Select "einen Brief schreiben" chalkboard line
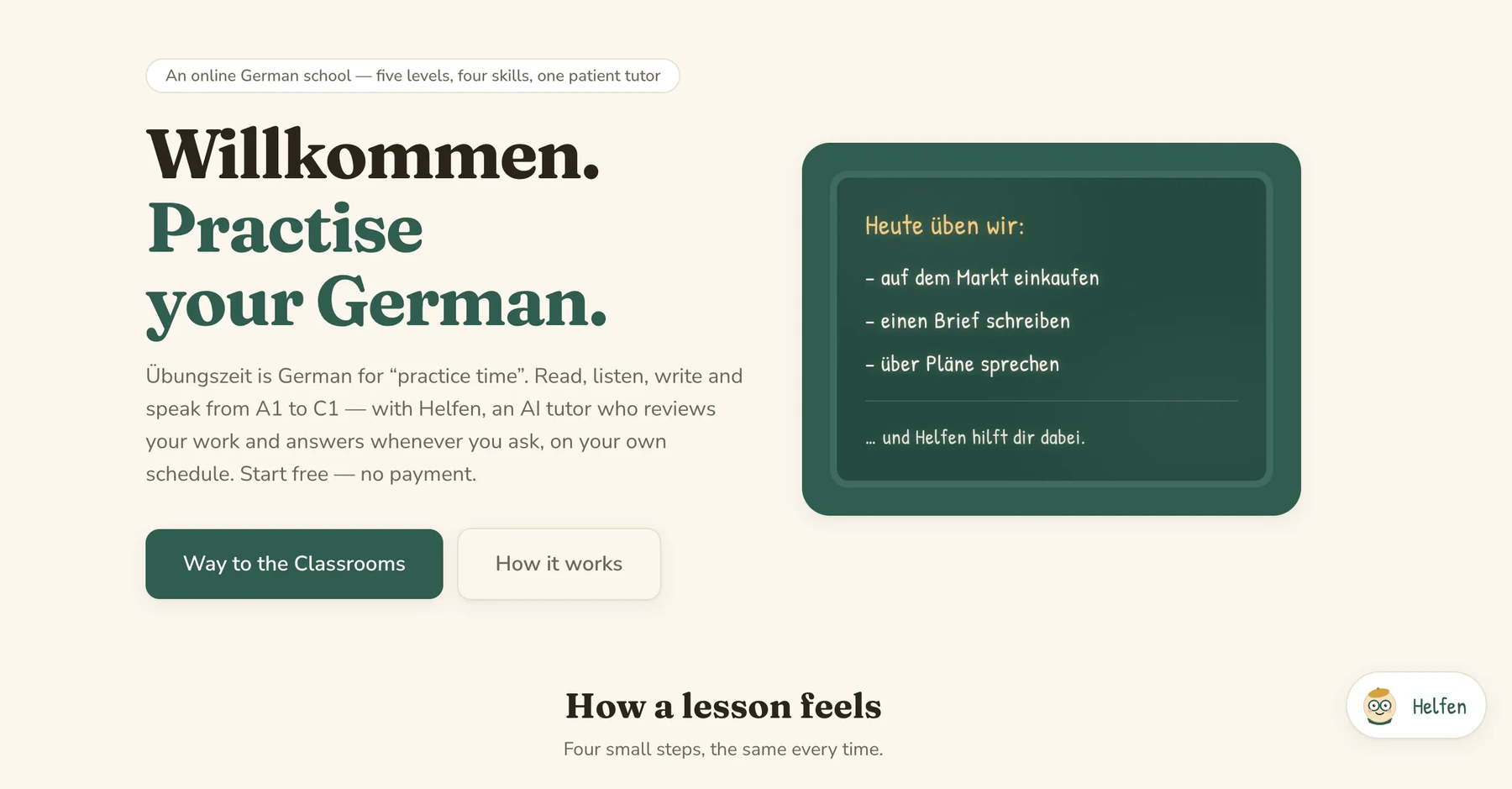This screenshot has width=1512, height=789. tap(968, 321)
